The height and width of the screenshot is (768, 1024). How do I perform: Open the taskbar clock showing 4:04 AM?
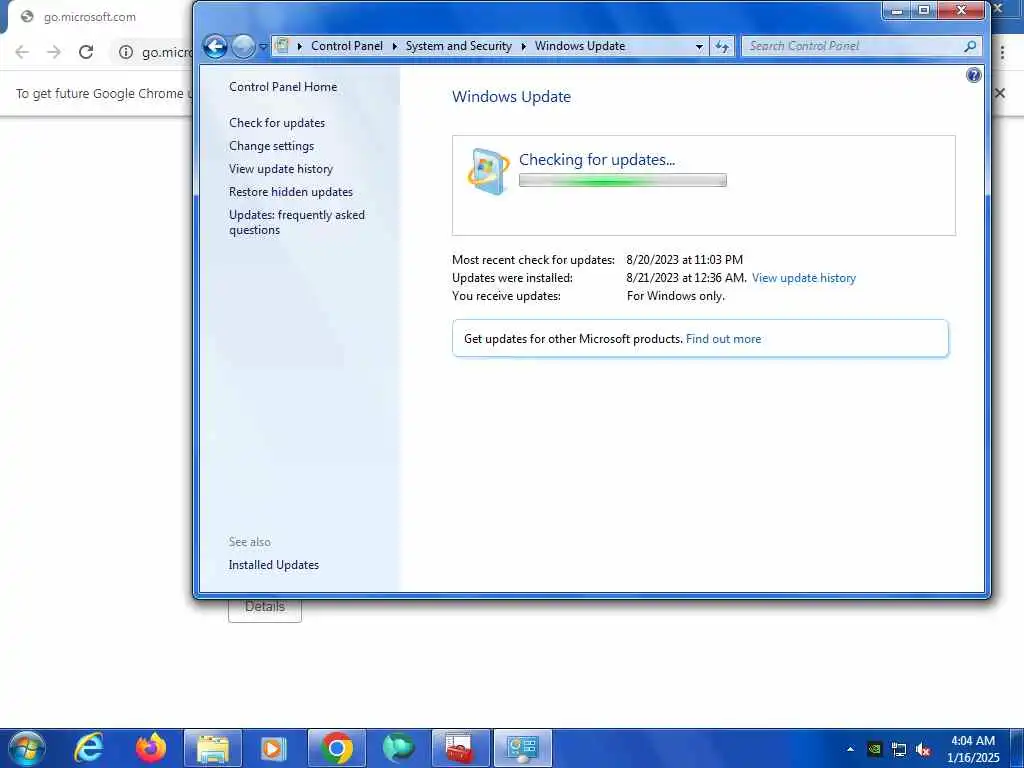[x=972, y=749]
